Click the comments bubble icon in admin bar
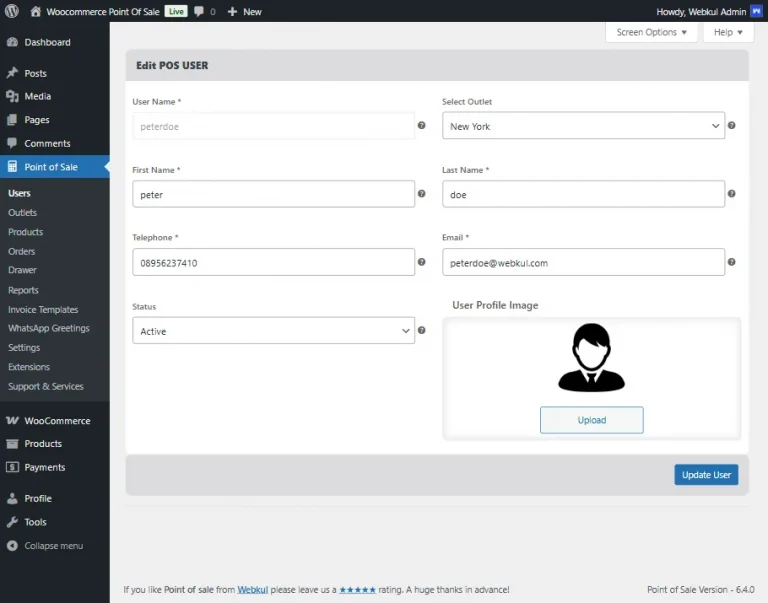This screenshot has height=603, width=768. coord(199,12)
